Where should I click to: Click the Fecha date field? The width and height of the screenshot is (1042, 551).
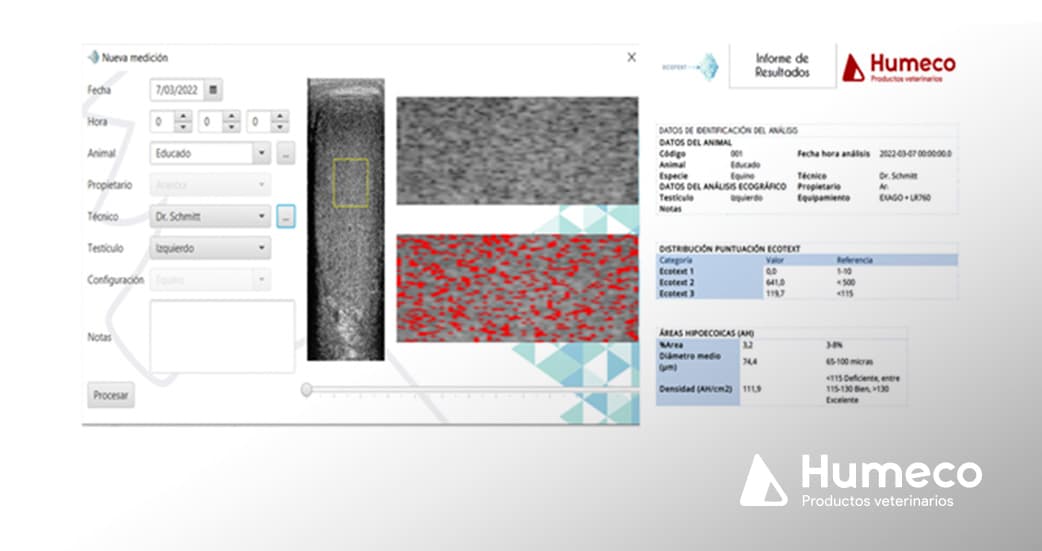[x=176, y=90]
